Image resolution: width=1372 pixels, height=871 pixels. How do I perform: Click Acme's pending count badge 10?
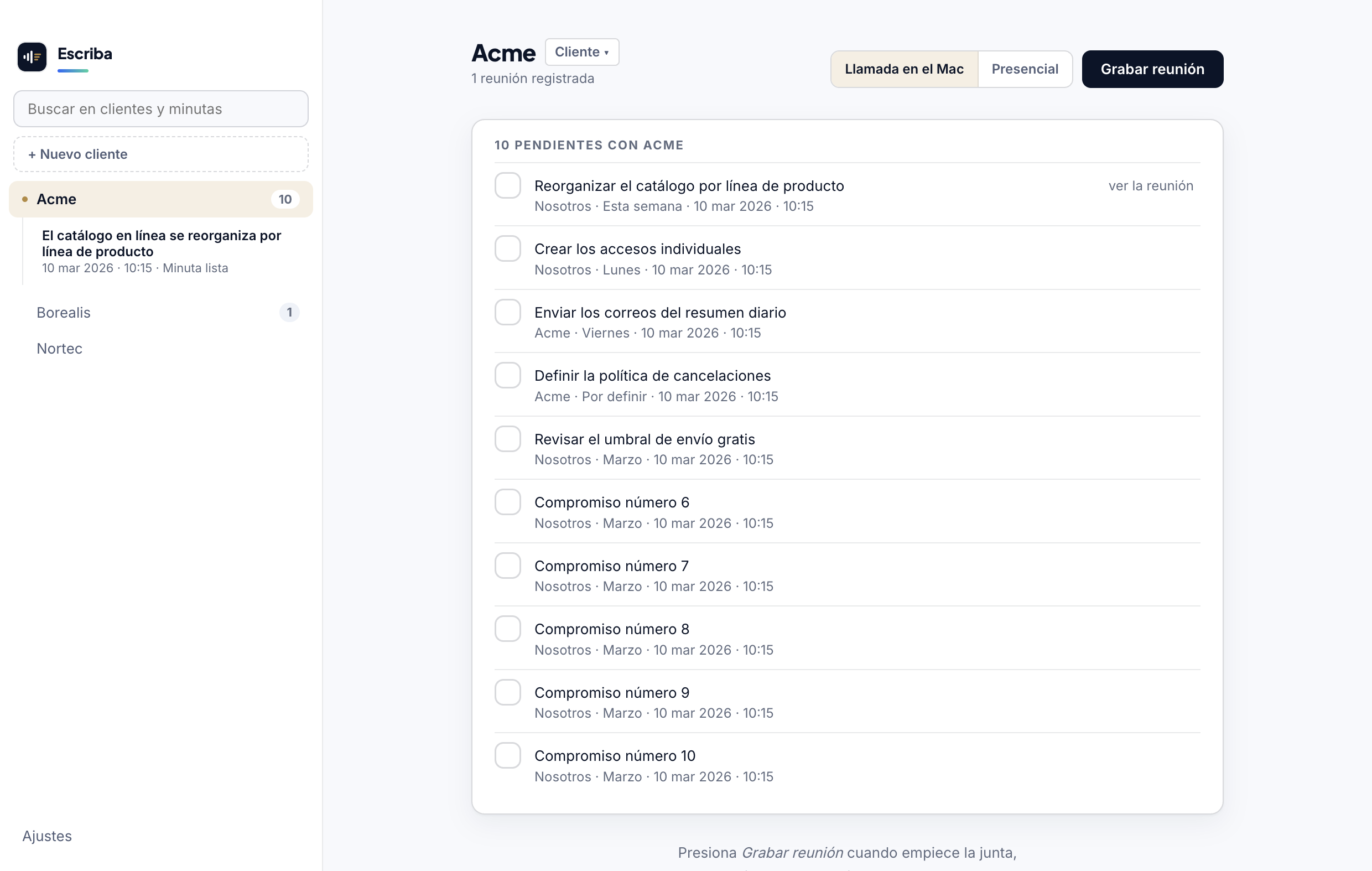point(285,199)
